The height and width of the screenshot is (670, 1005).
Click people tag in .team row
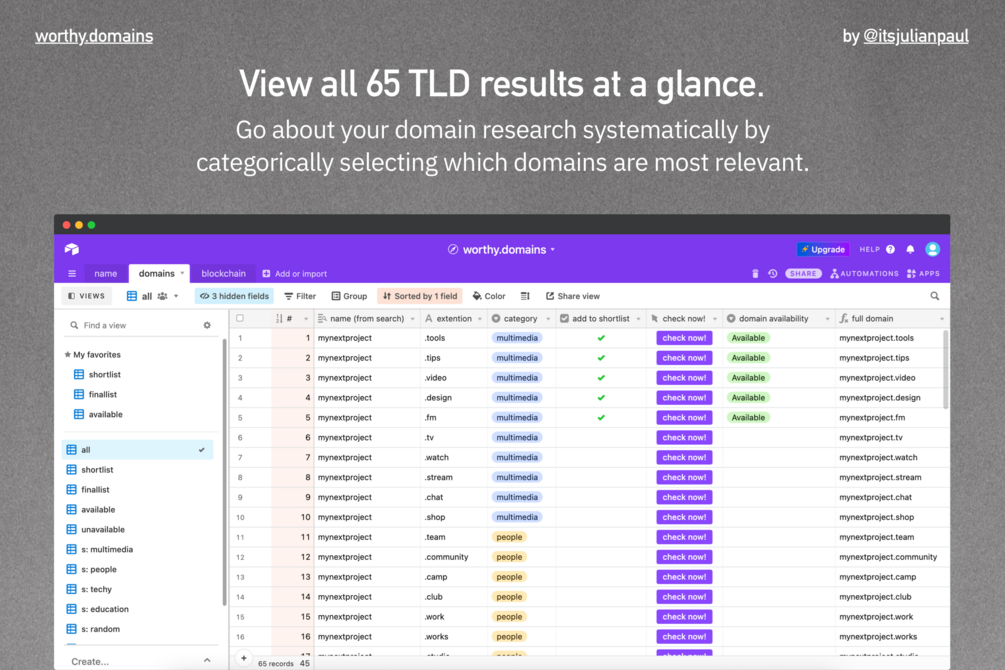click(x=509, y=537)
